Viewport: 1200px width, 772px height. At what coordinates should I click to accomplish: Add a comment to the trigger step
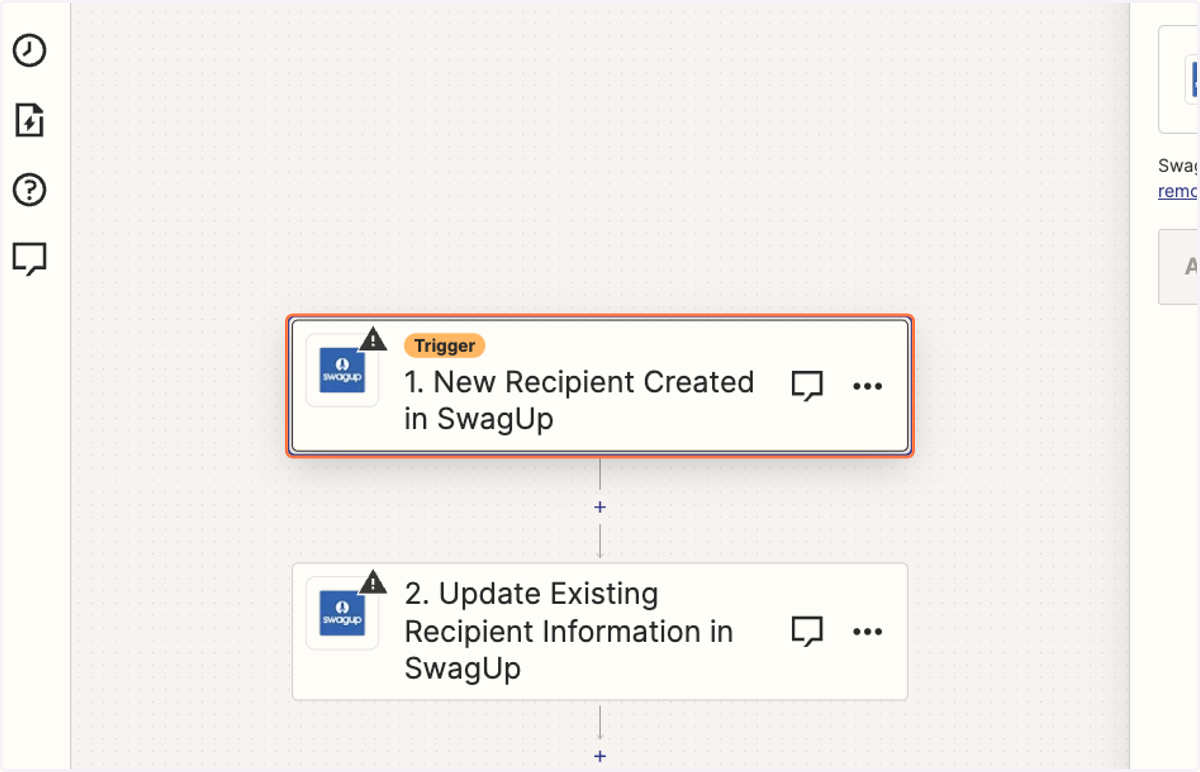(807, 386)
